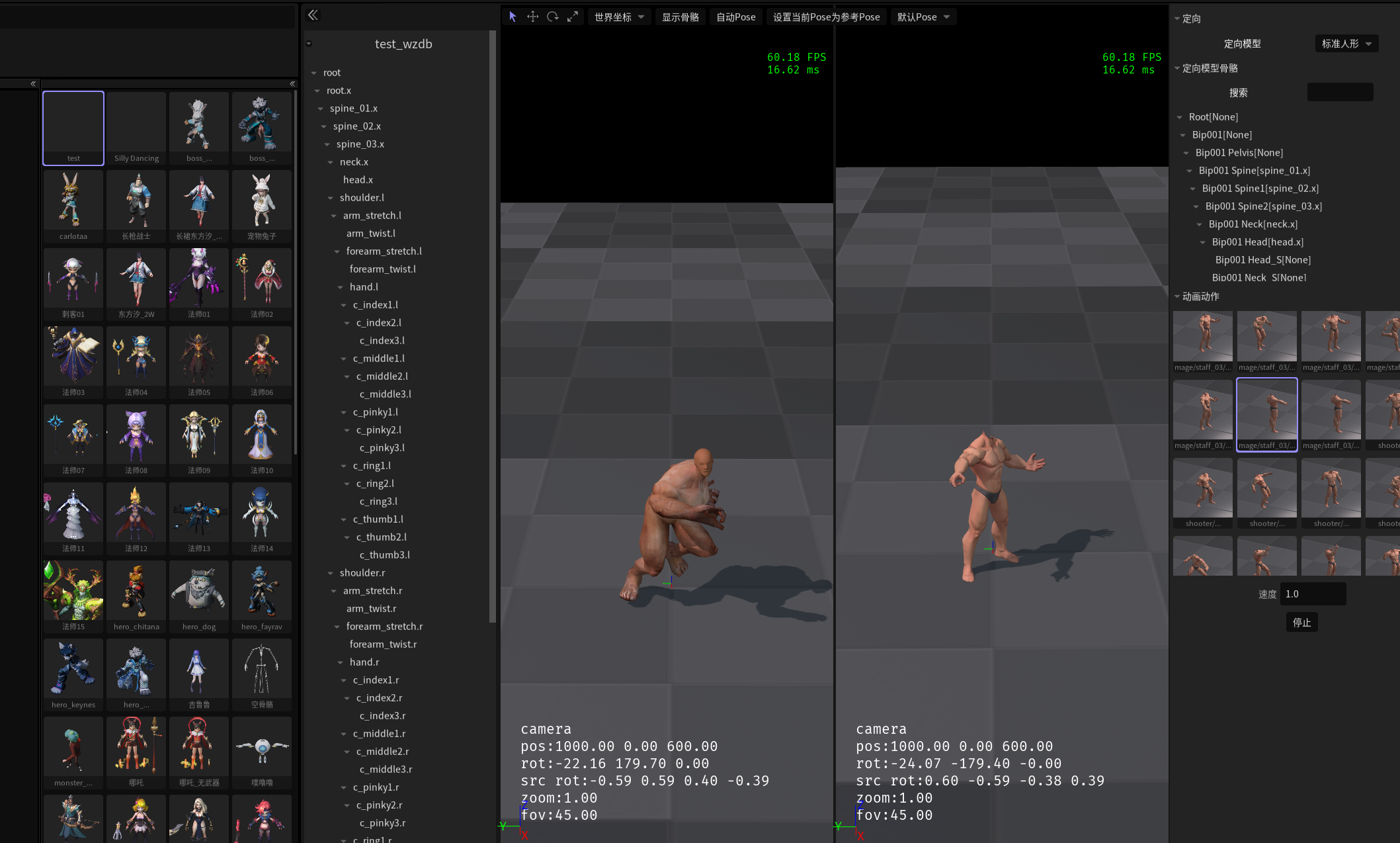Click 设置当前Pose为参考Pose button
Viewport: 1400px width, 843px height.
click(x=826, y=17)
